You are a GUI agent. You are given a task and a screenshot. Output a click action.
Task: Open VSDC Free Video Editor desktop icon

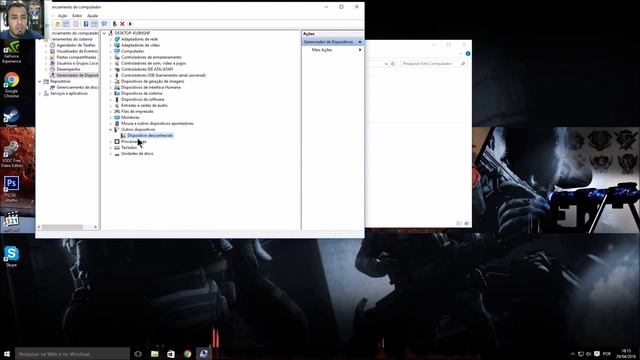[x=11, y=154]
